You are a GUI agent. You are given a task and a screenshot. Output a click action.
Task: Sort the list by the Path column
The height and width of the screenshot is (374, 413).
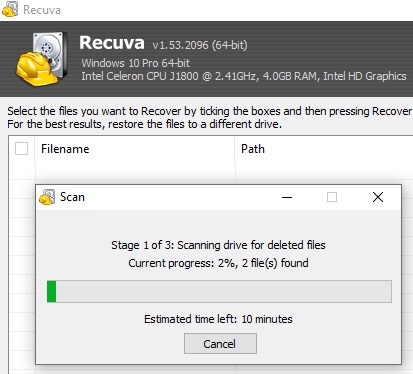324,149
